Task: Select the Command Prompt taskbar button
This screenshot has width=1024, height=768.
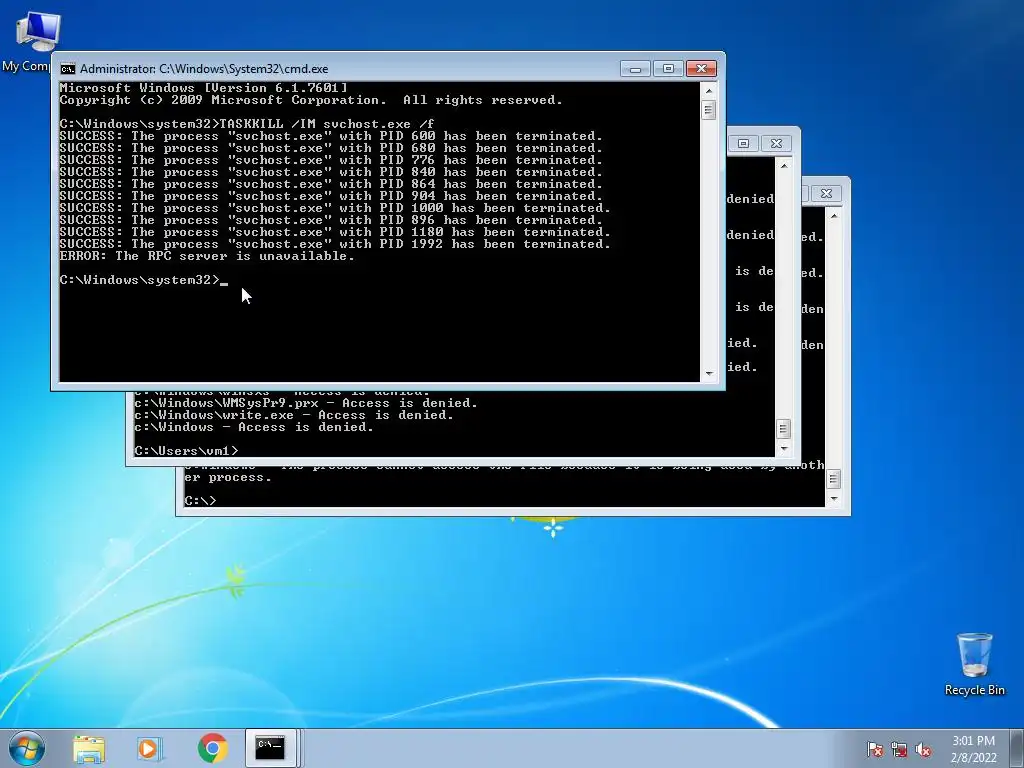Action: [x=270, y=748]
